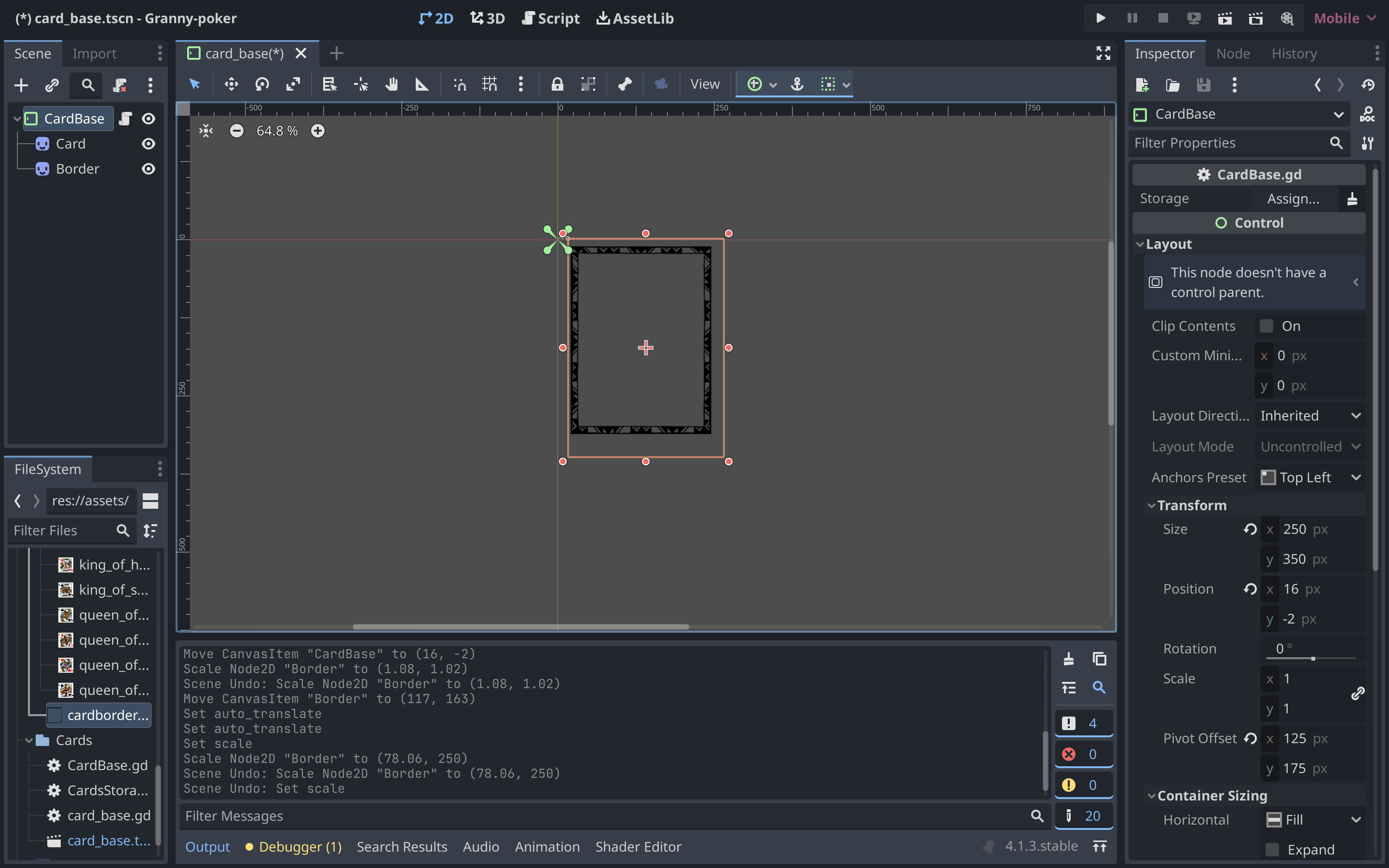Lock the selected node
1389x868 pixels.
pyautogui.click(x=557, y=84)
